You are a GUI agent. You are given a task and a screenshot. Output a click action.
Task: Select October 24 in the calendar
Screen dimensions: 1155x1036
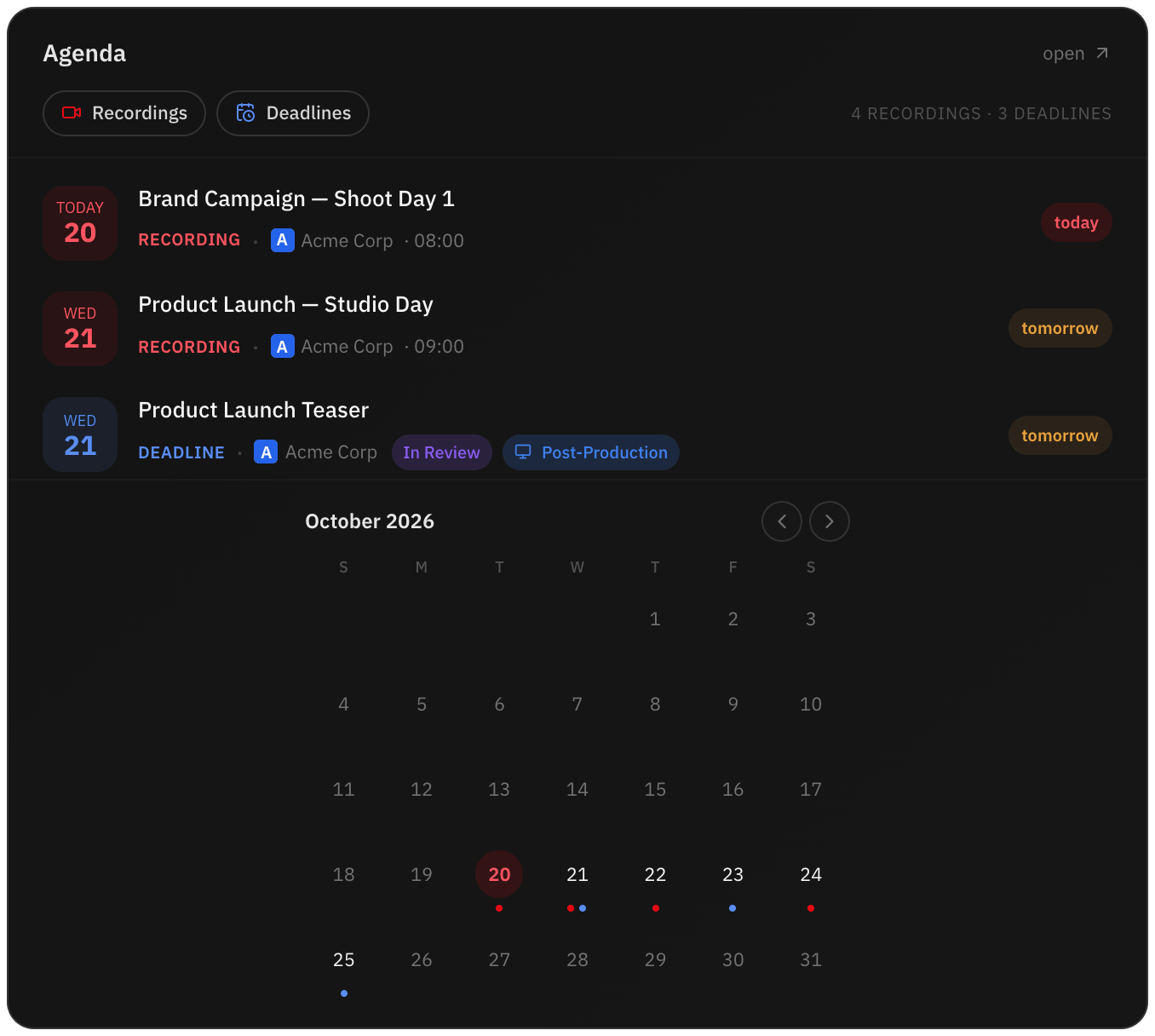tap(811, 874)
